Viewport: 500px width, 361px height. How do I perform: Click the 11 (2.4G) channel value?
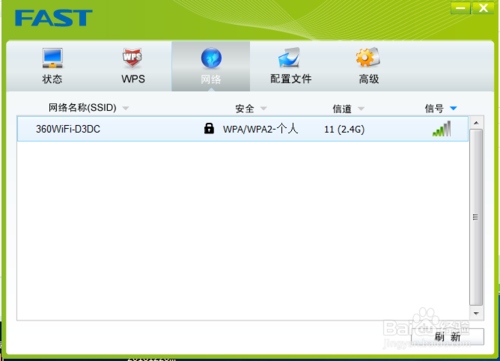click(x=344, y=129)
